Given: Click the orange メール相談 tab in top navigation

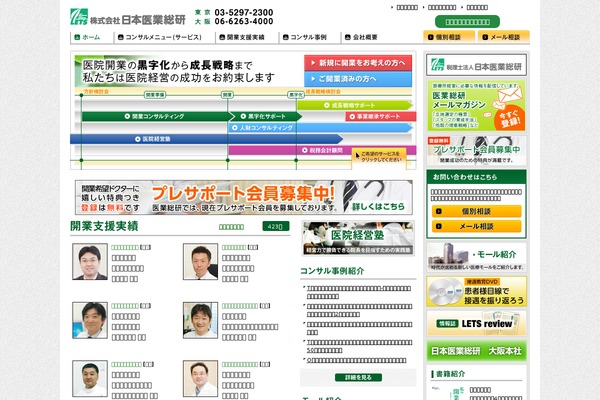Looking at the screenshot, I should 504,37.
